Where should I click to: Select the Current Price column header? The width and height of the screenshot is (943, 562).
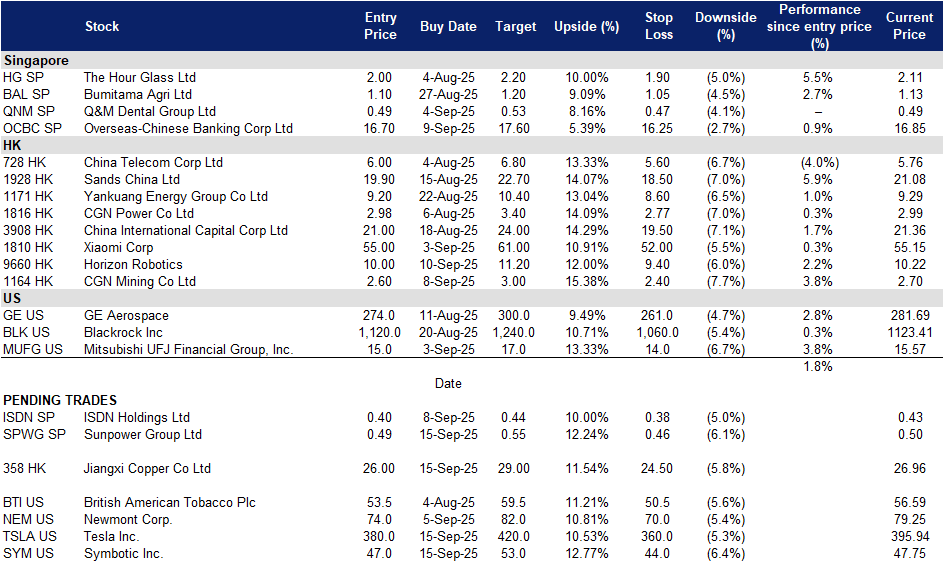coord(909,26)
